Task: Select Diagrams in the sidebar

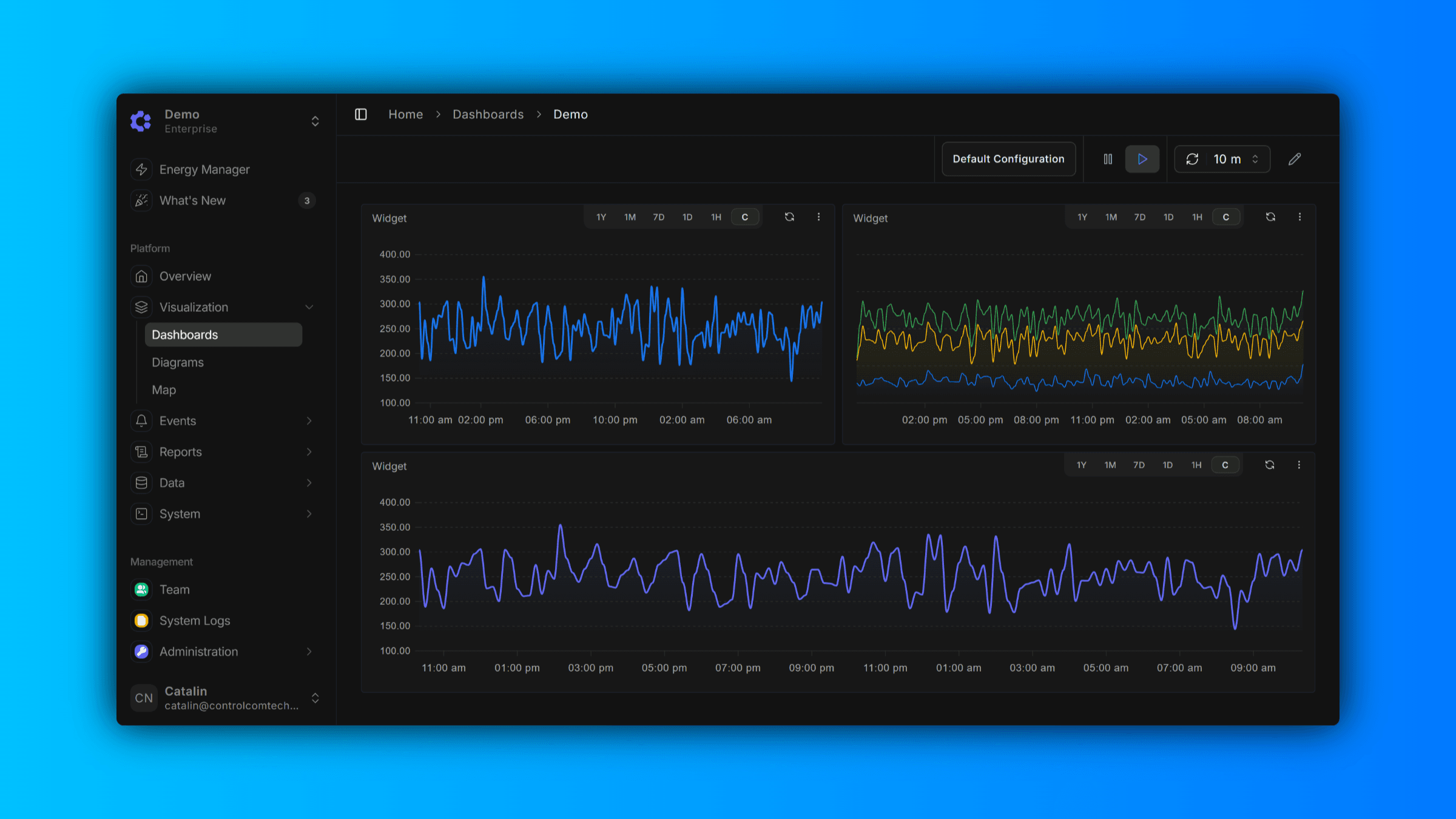Action: pyautogui.click(x=178, y=362)
